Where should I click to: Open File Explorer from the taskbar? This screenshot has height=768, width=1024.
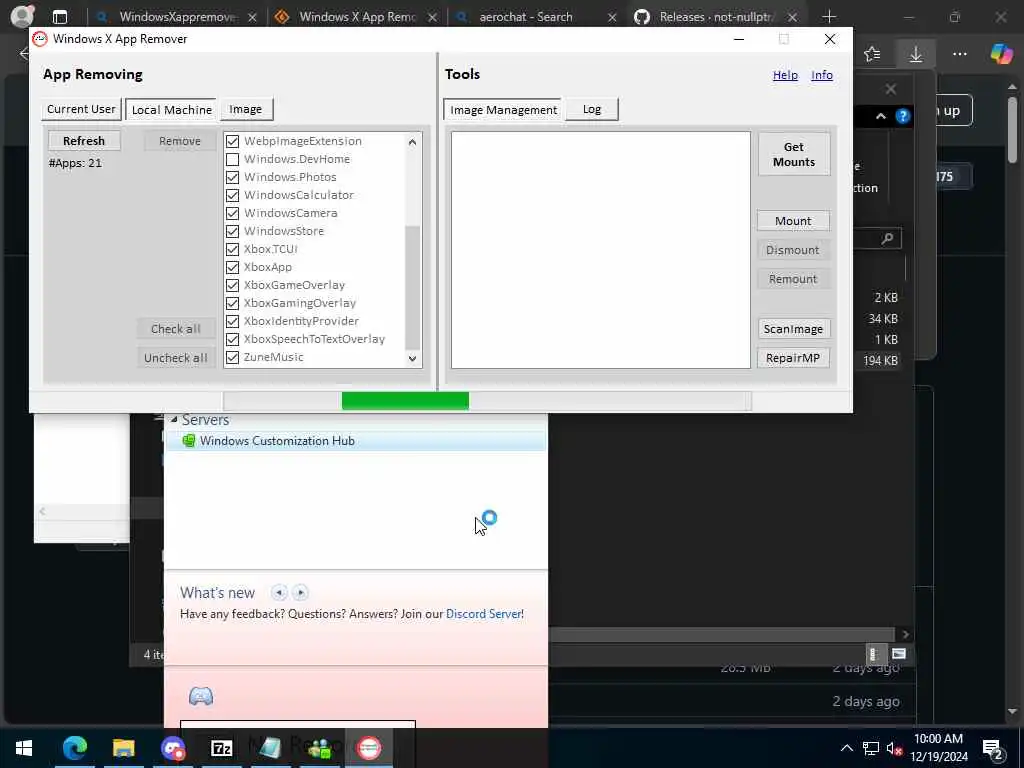point(123,748)
